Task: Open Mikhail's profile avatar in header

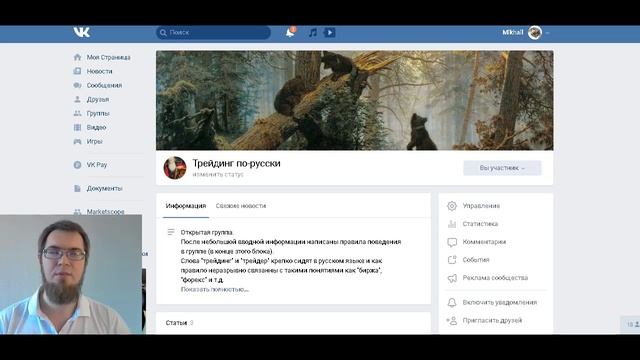Action: [x=535, y=32]
